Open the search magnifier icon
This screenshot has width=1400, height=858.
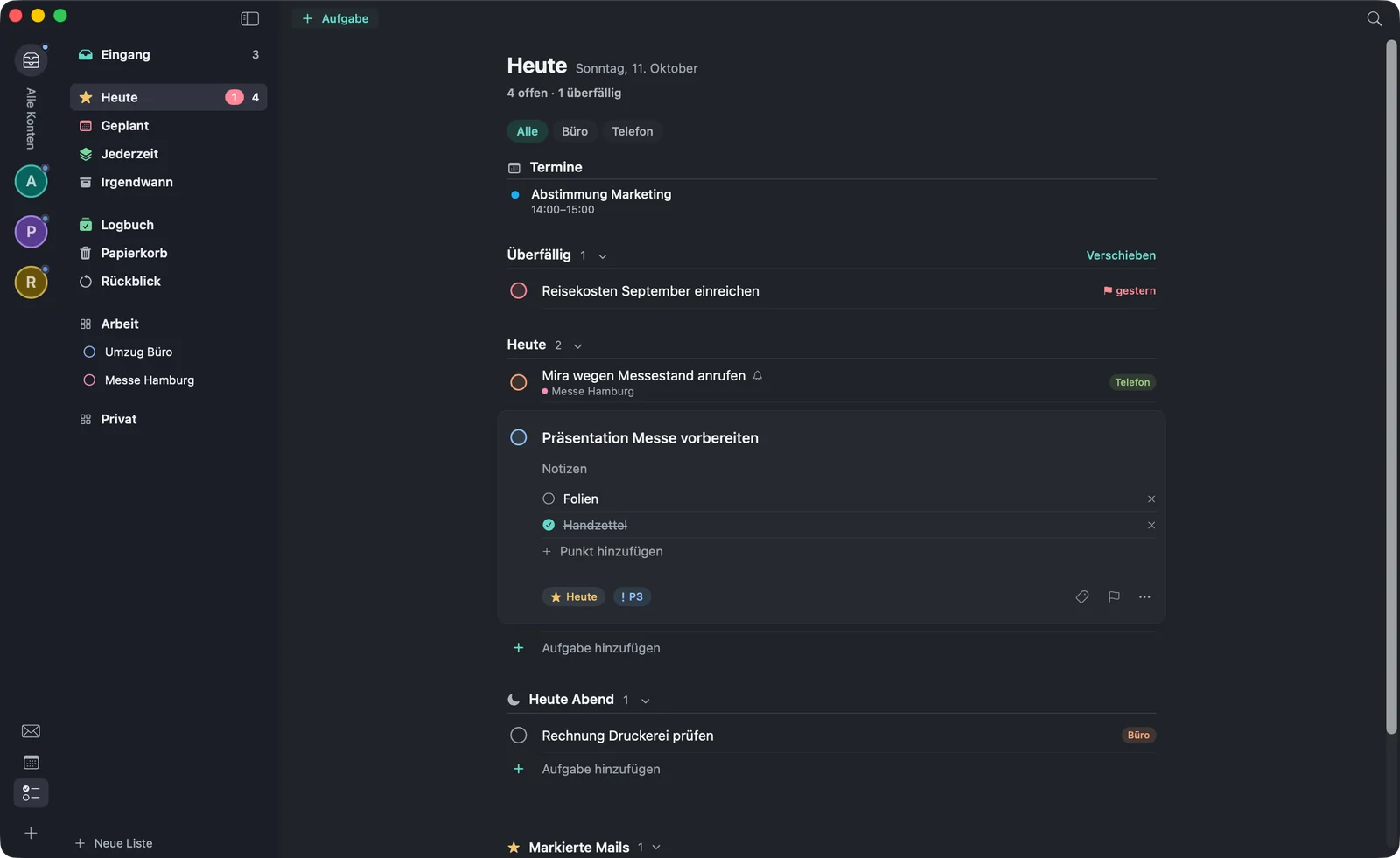[1375, 18]
